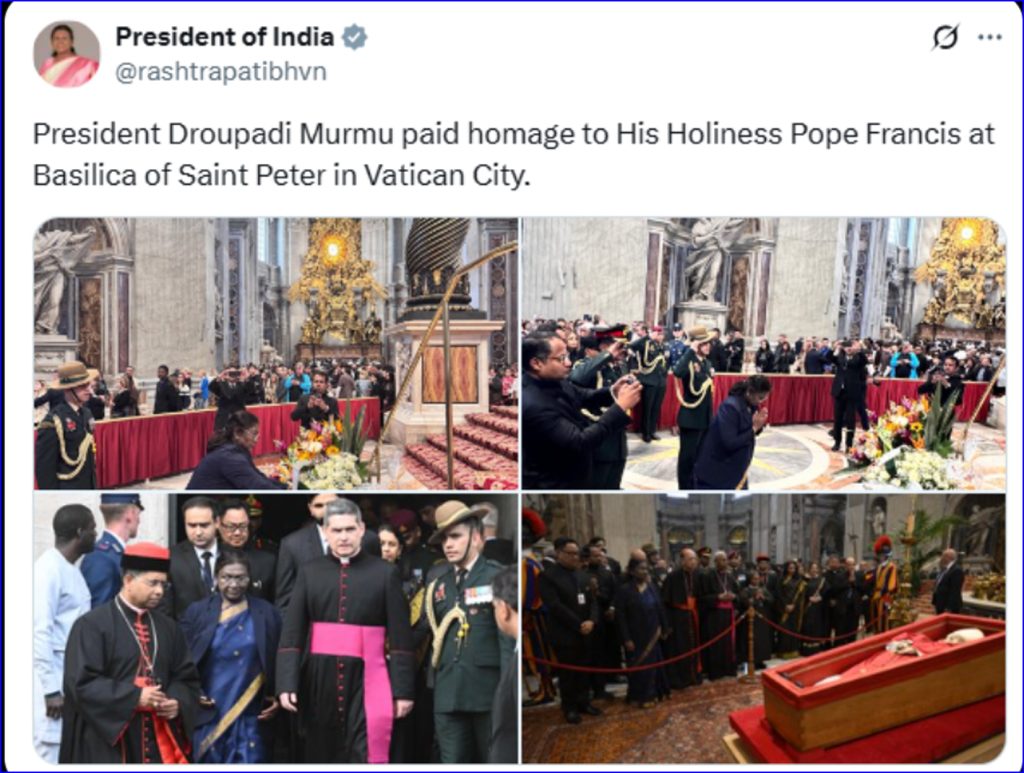Open photo with the cardinal and priest
The width and height of the screenshot is (1024, 773).
tap(276, 628)
